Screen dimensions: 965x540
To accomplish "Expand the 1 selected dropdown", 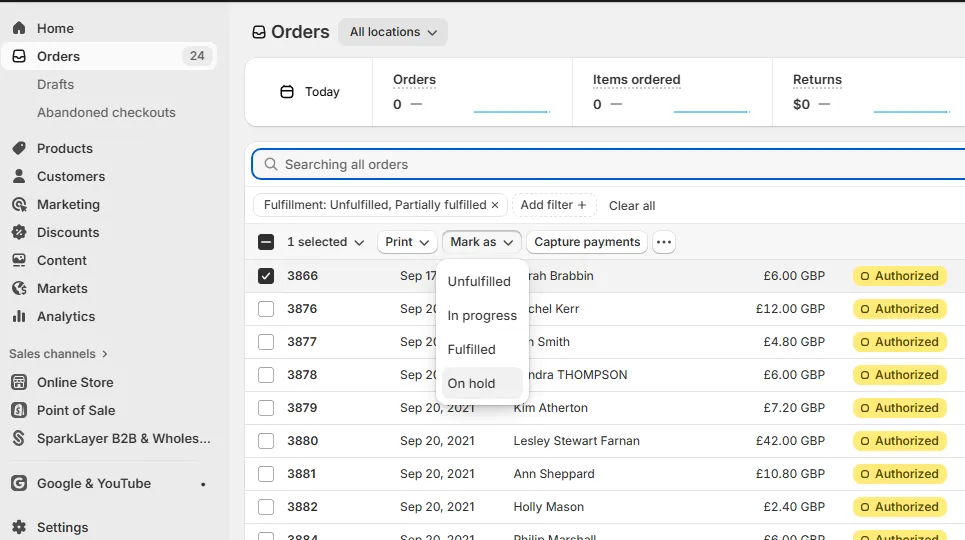I will [x=326, y=242].
